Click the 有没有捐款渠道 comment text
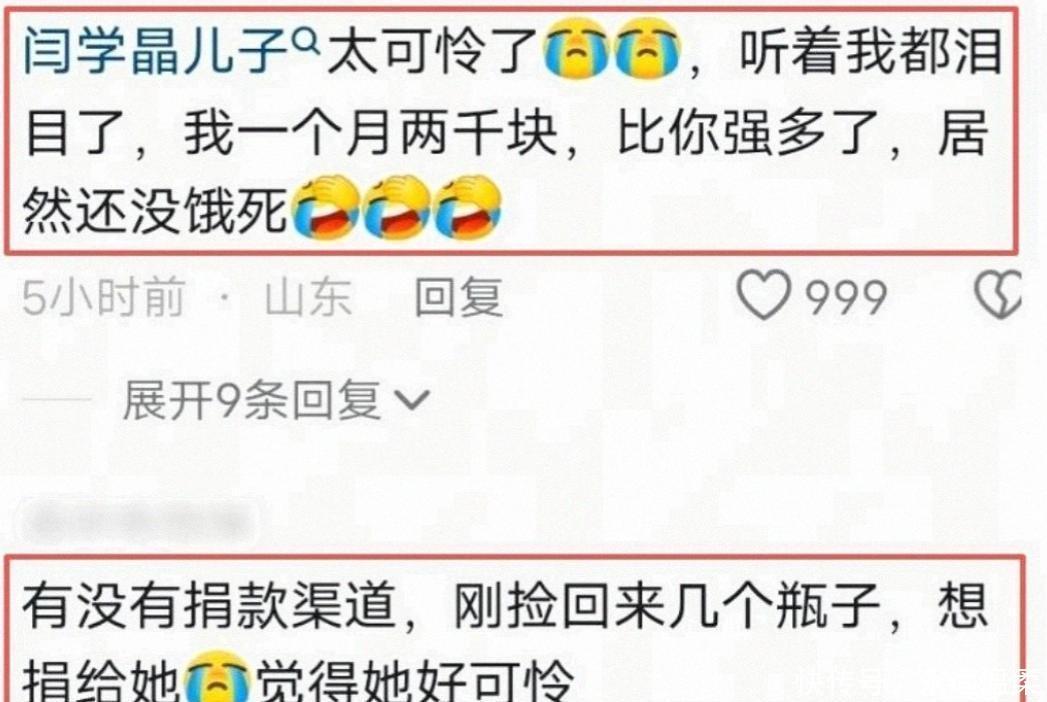The height and width of the screenshot is (702, 1047). click(210, 606)
